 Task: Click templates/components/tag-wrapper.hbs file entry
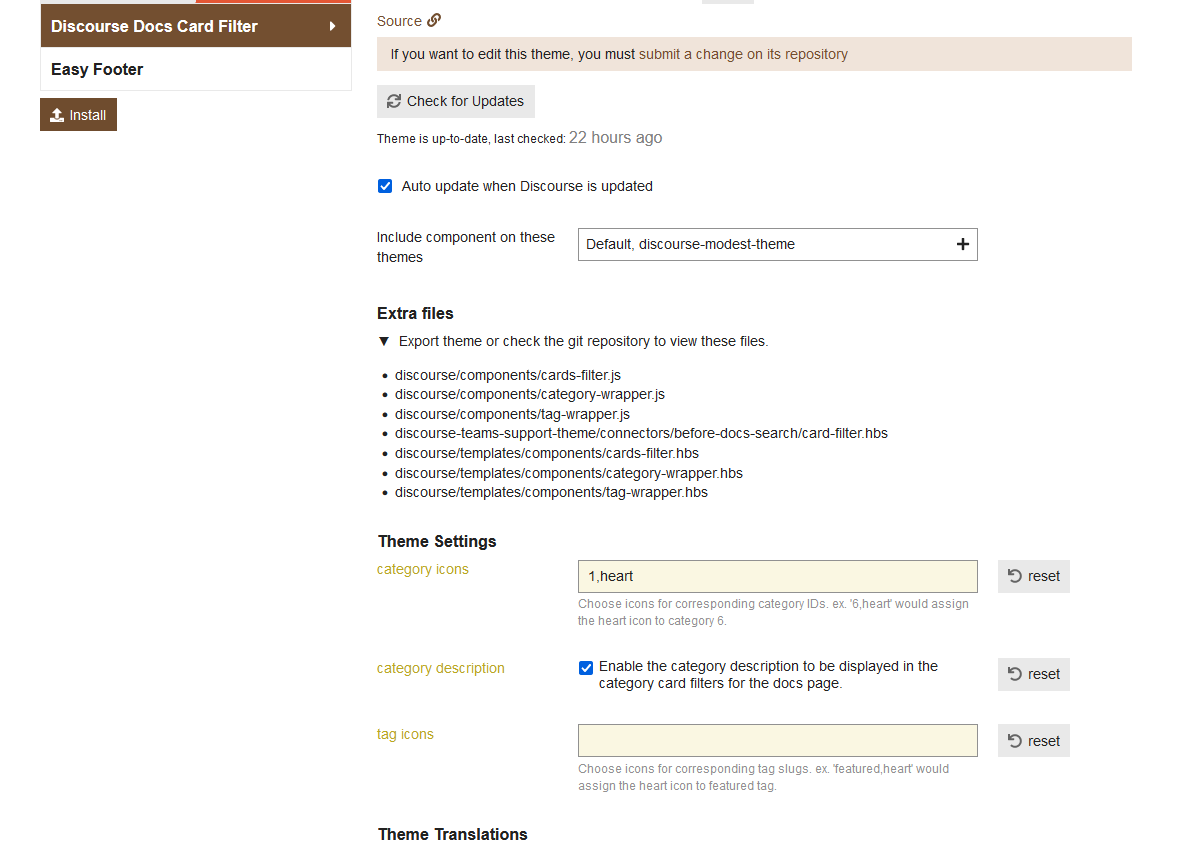point(551,493)
